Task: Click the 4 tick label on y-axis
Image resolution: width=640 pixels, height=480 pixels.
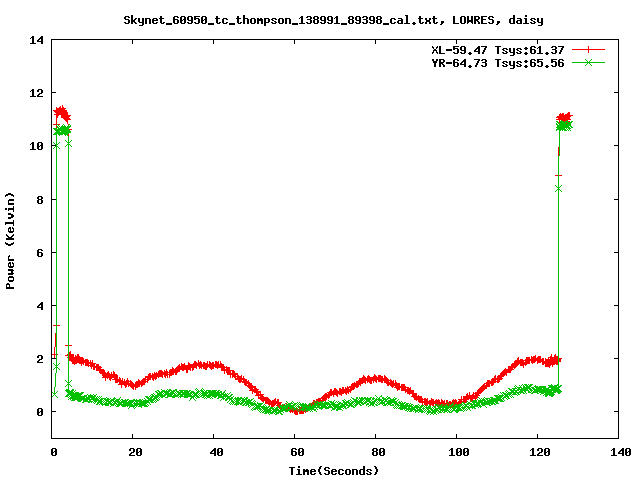Action: 38,305
